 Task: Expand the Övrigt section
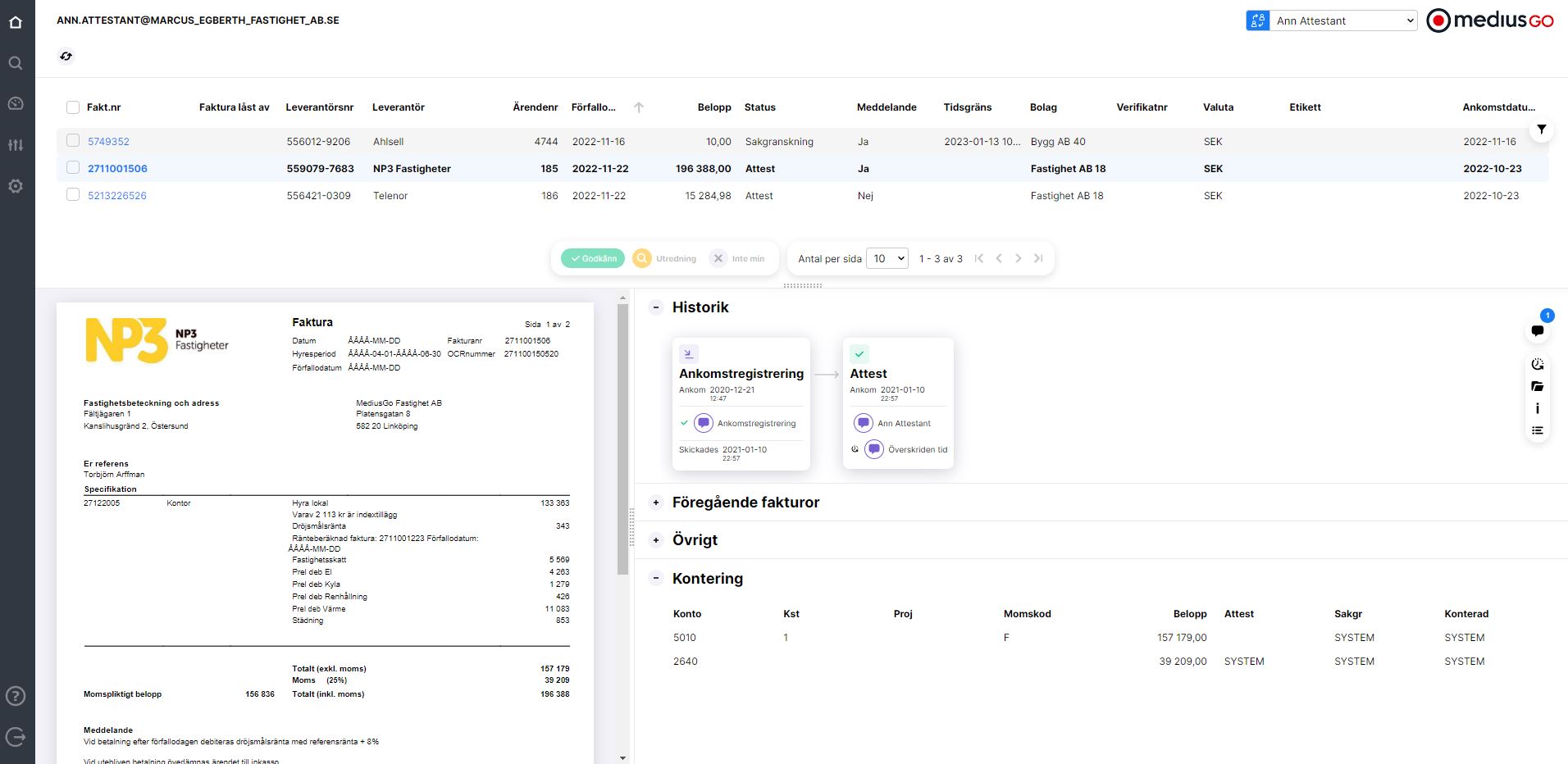click(656, 540)
